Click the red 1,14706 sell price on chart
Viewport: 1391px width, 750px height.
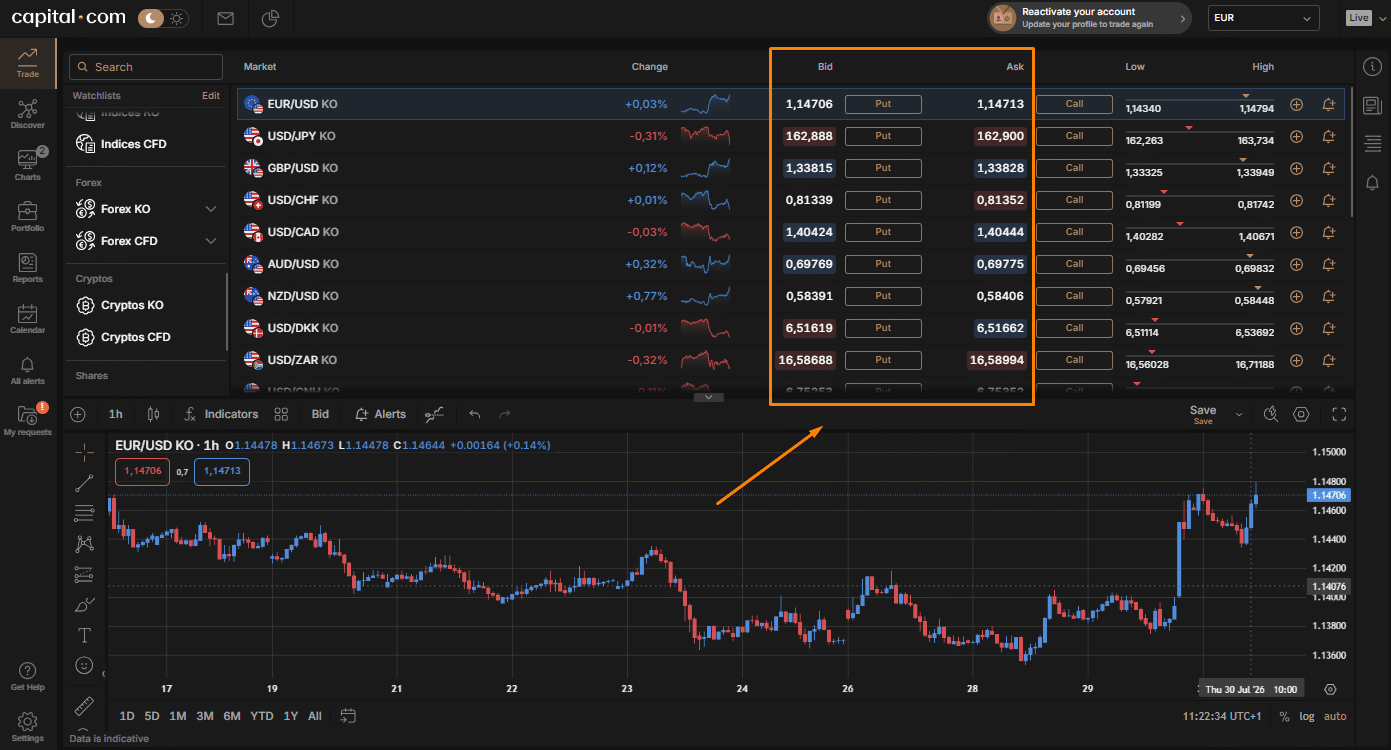(x=142, y=471)
